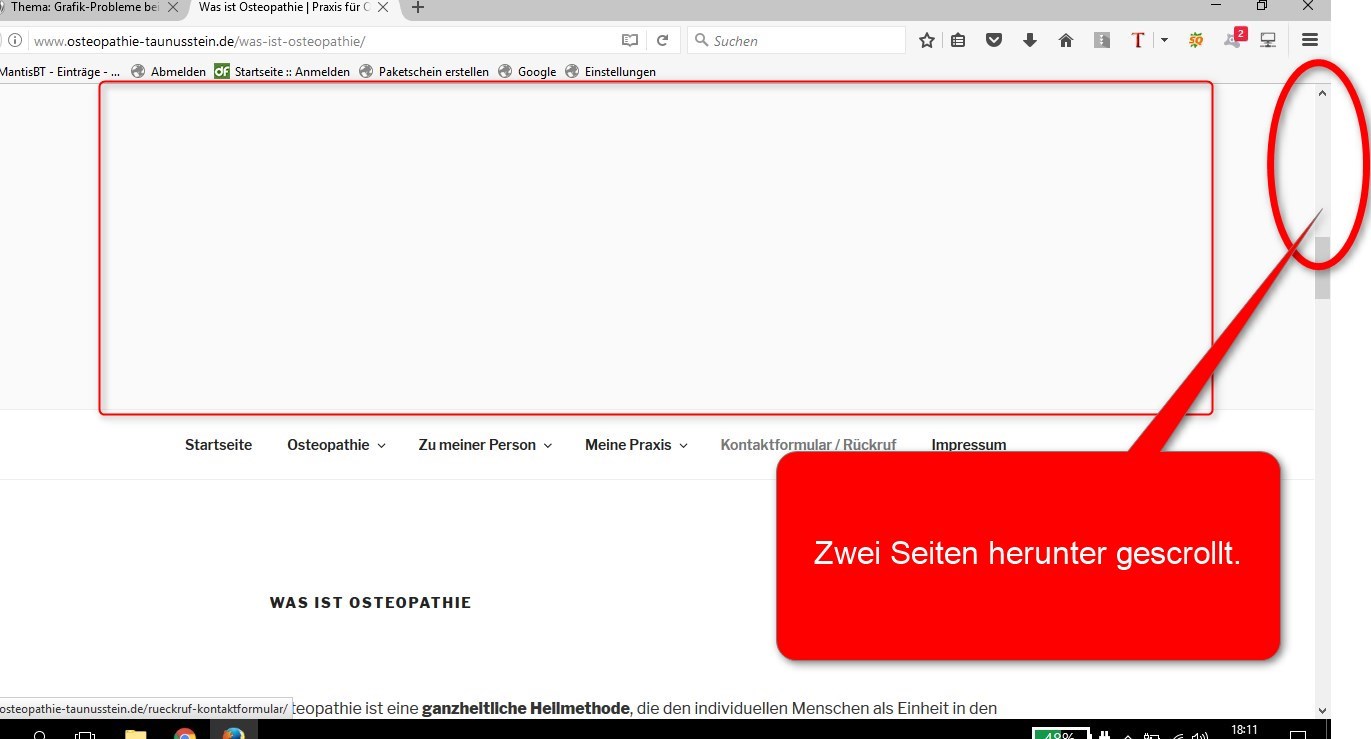Go to the browser home page icon

(x=1066, y=41)
